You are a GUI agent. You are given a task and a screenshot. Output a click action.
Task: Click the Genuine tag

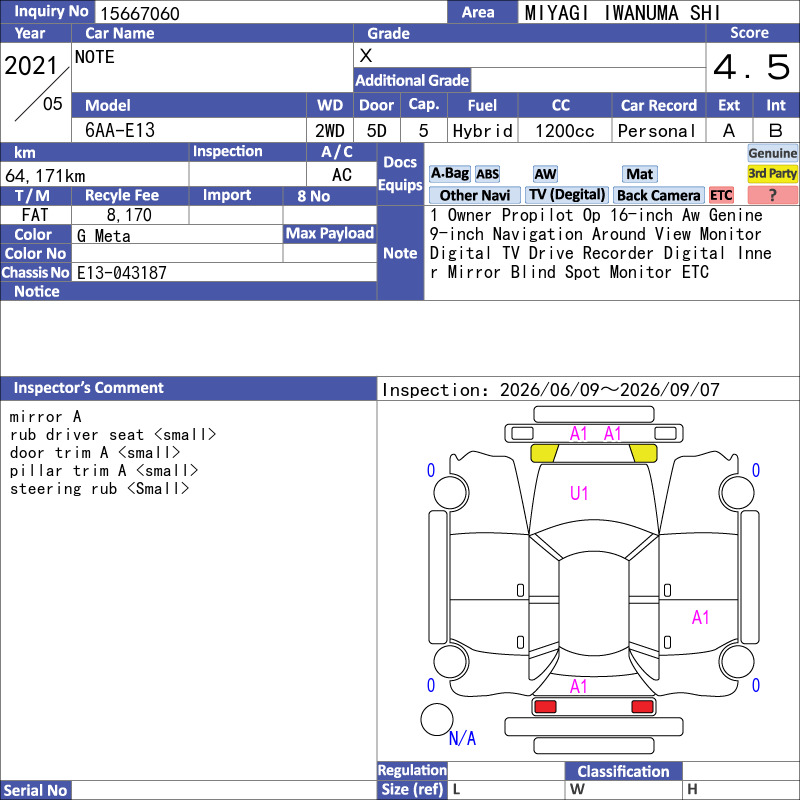772,153
